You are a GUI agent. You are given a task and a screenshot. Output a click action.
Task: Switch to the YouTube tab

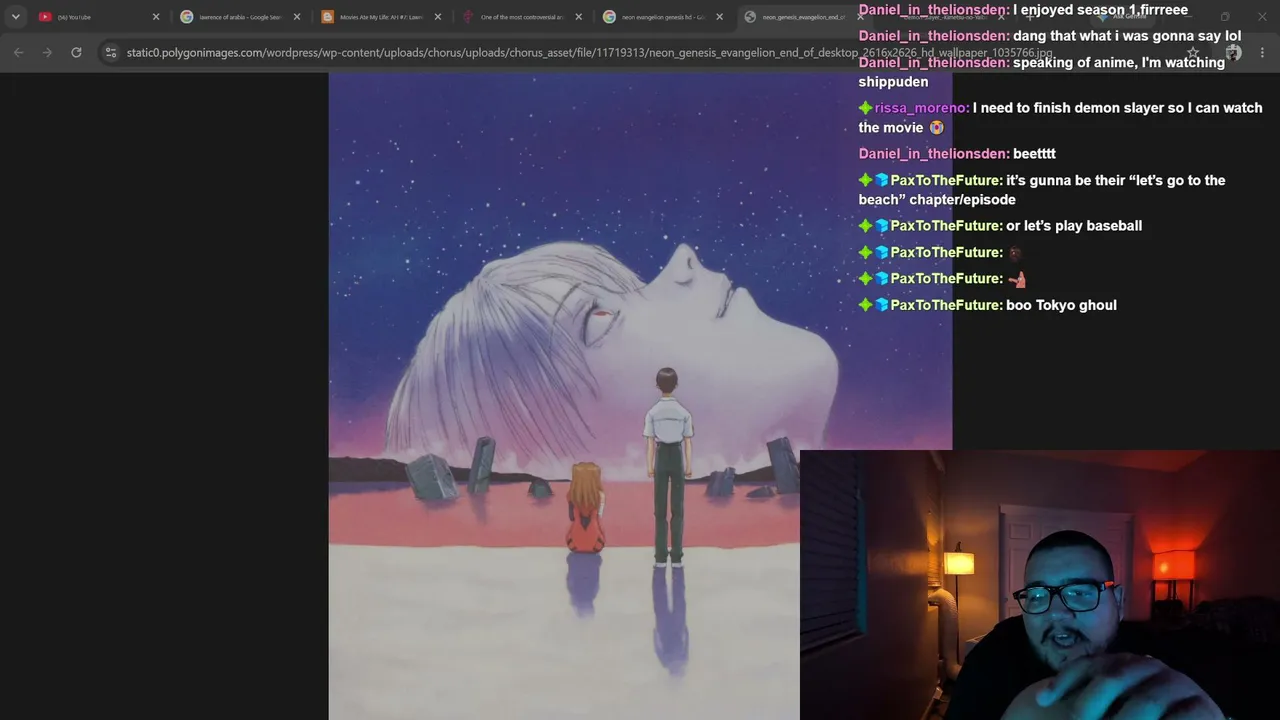tap(98, 17)
